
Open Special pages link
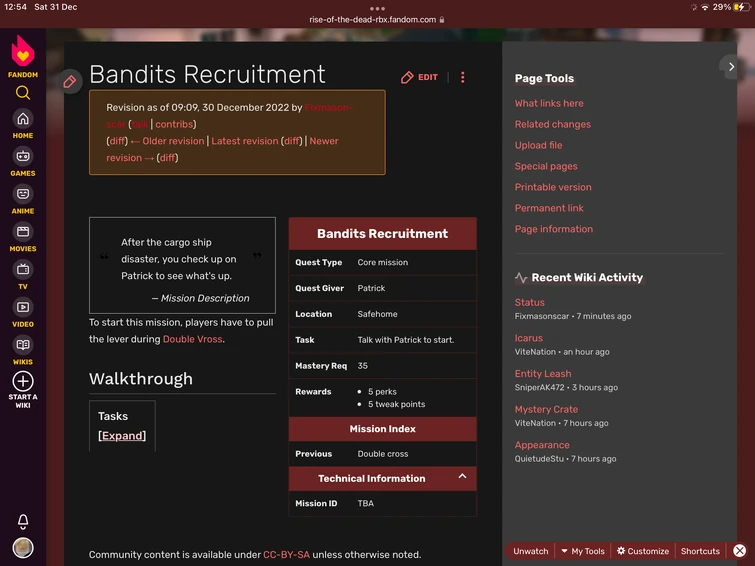pyautogui.click(x=546, y=166)
